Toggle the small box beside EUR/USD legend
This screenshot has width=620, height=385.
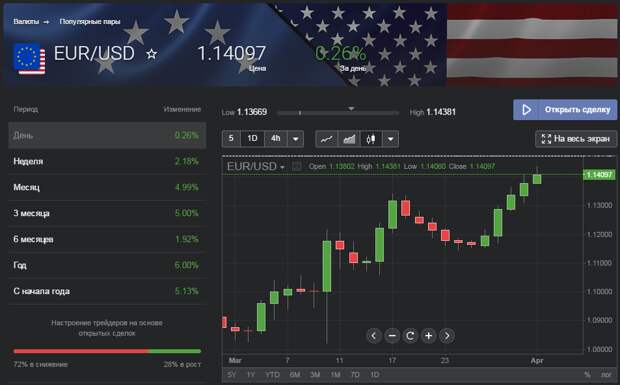296,166
